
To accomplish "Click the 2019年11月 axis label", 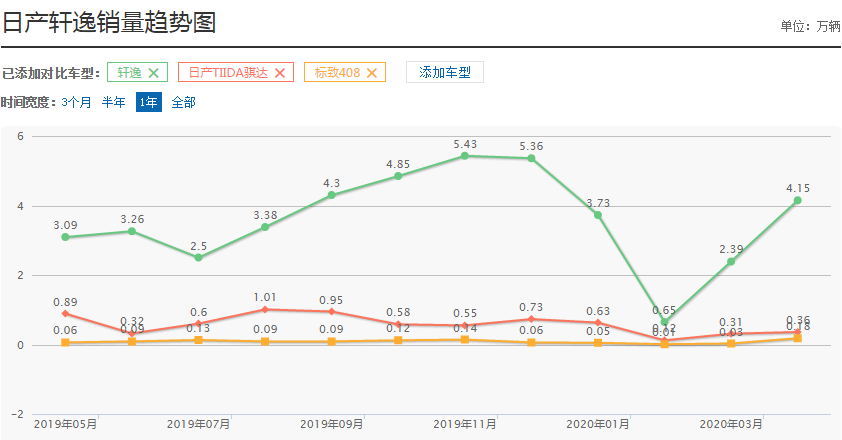I will point(464,424).
